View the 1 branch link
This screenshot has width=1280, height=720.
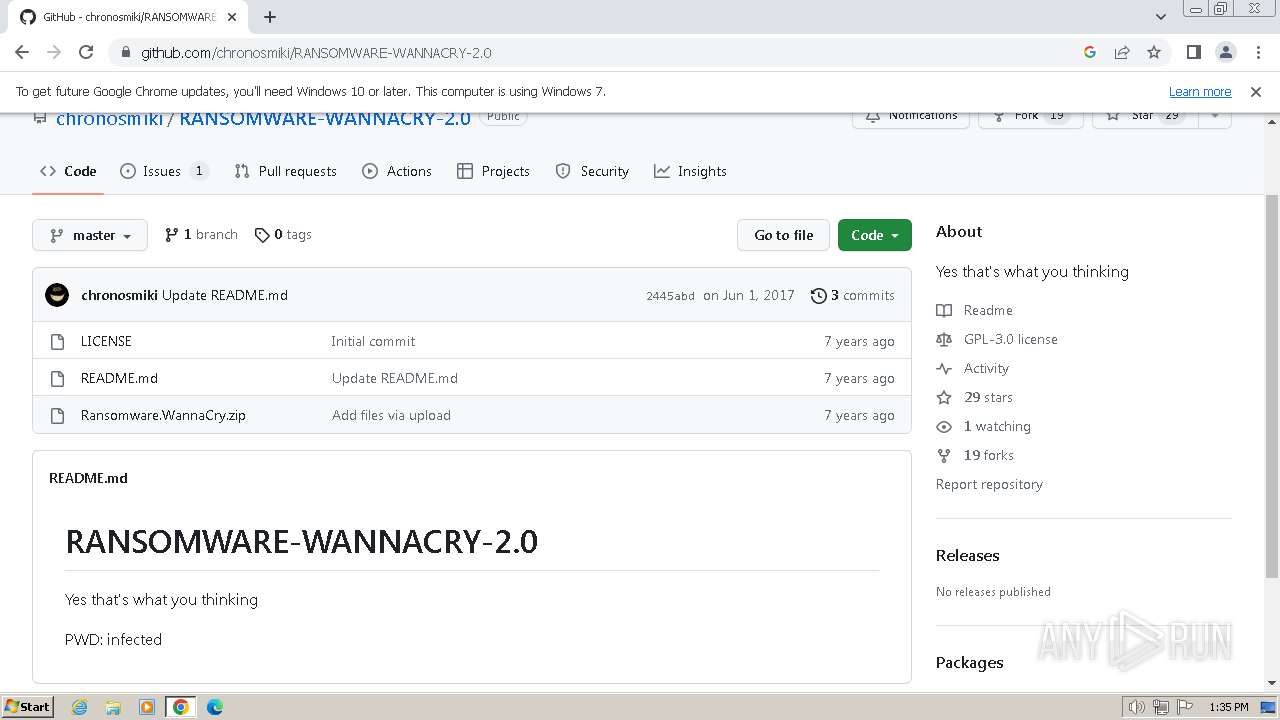pyautogui.click(x=201, y=234)
